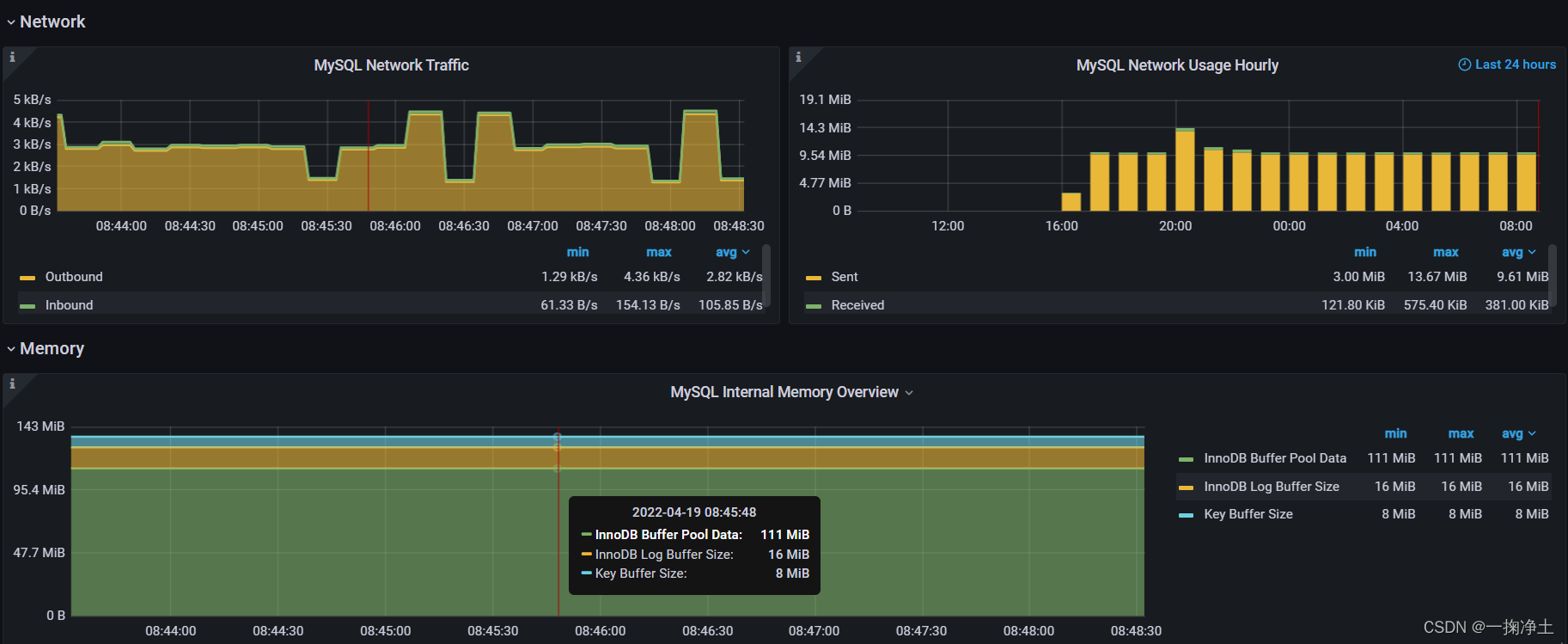
Task: Click Received min value 121.80 KiB
Action: [1353, 305]
